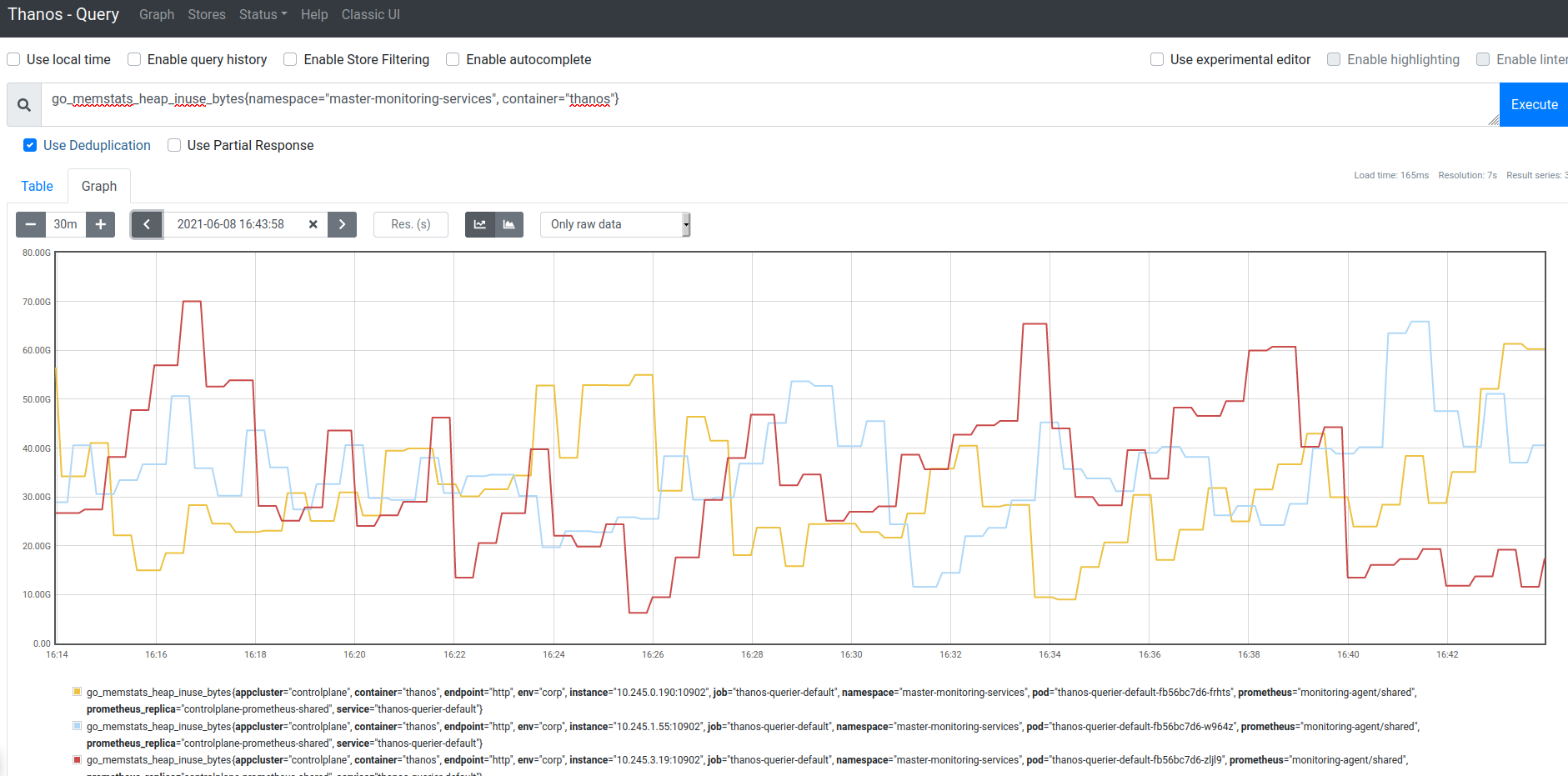Viewport: 1568px width, 776px height.
Task: Switch to stacked graph view icon
Action: pyautogui.click(x=509, y=224)
